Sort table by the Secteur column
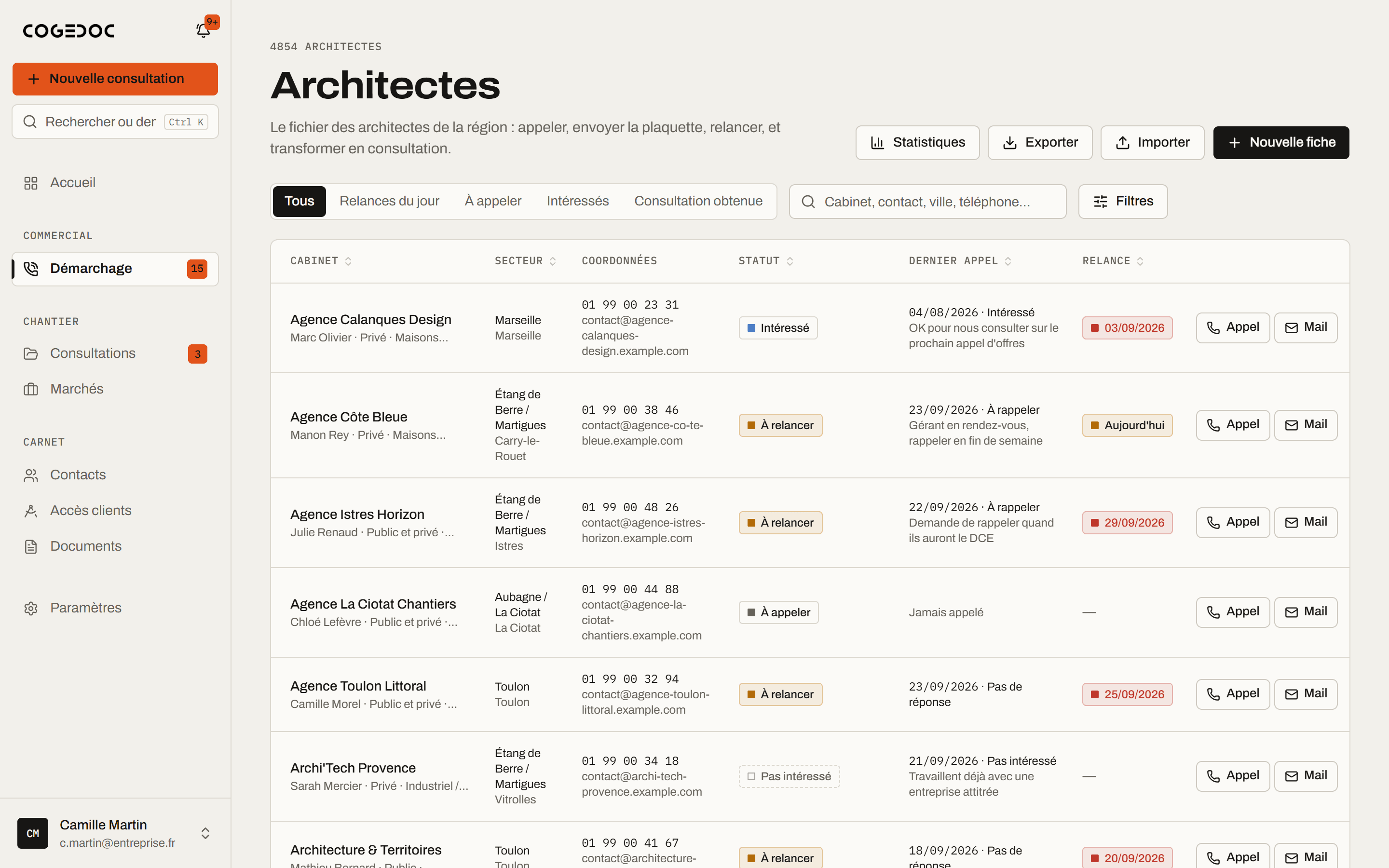Viewport: 1389px width, 868px height. pos(525,261)
